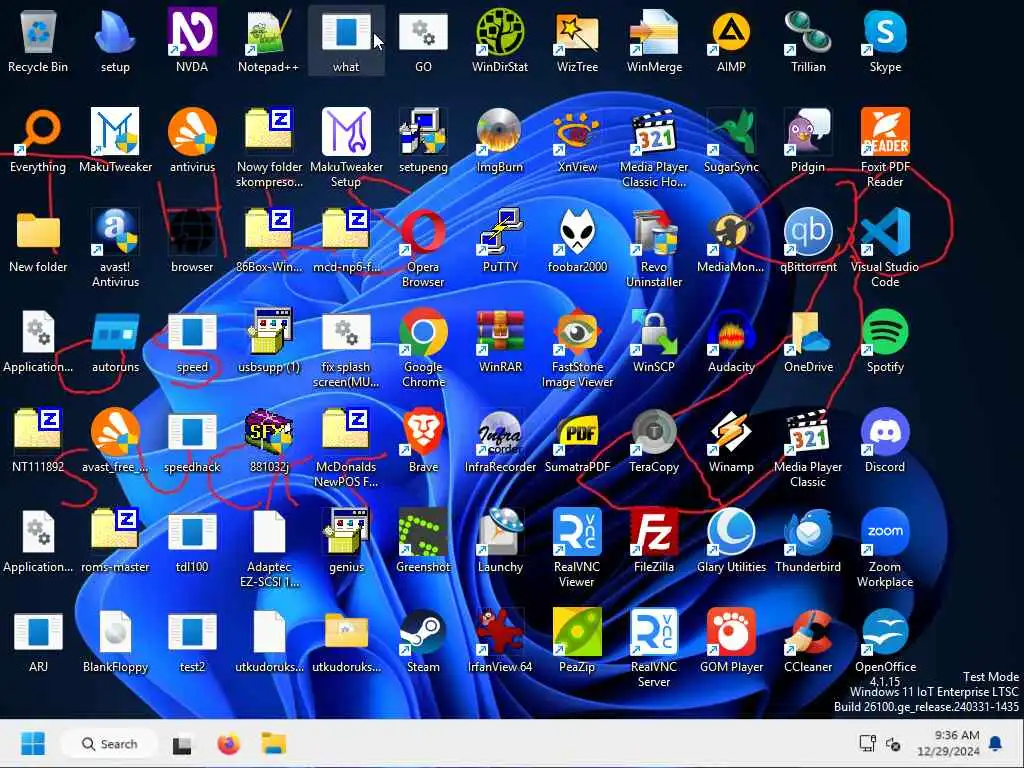Screen dimensions: 1024x768
Task: Select the Opera Browser shortcut
Action: 423,232
